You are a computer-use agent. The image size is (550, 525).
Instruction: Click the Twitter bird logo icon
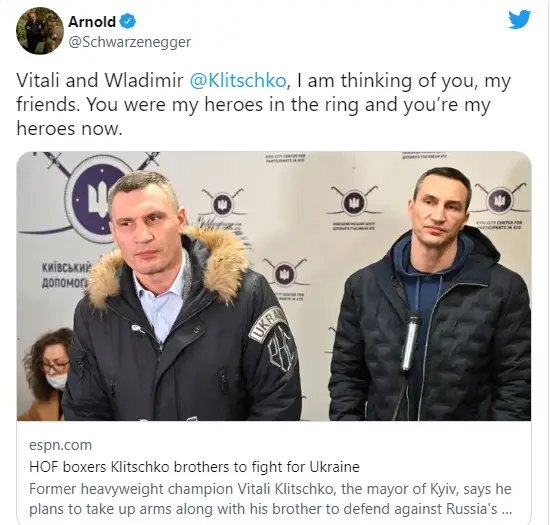coord(519,20)
